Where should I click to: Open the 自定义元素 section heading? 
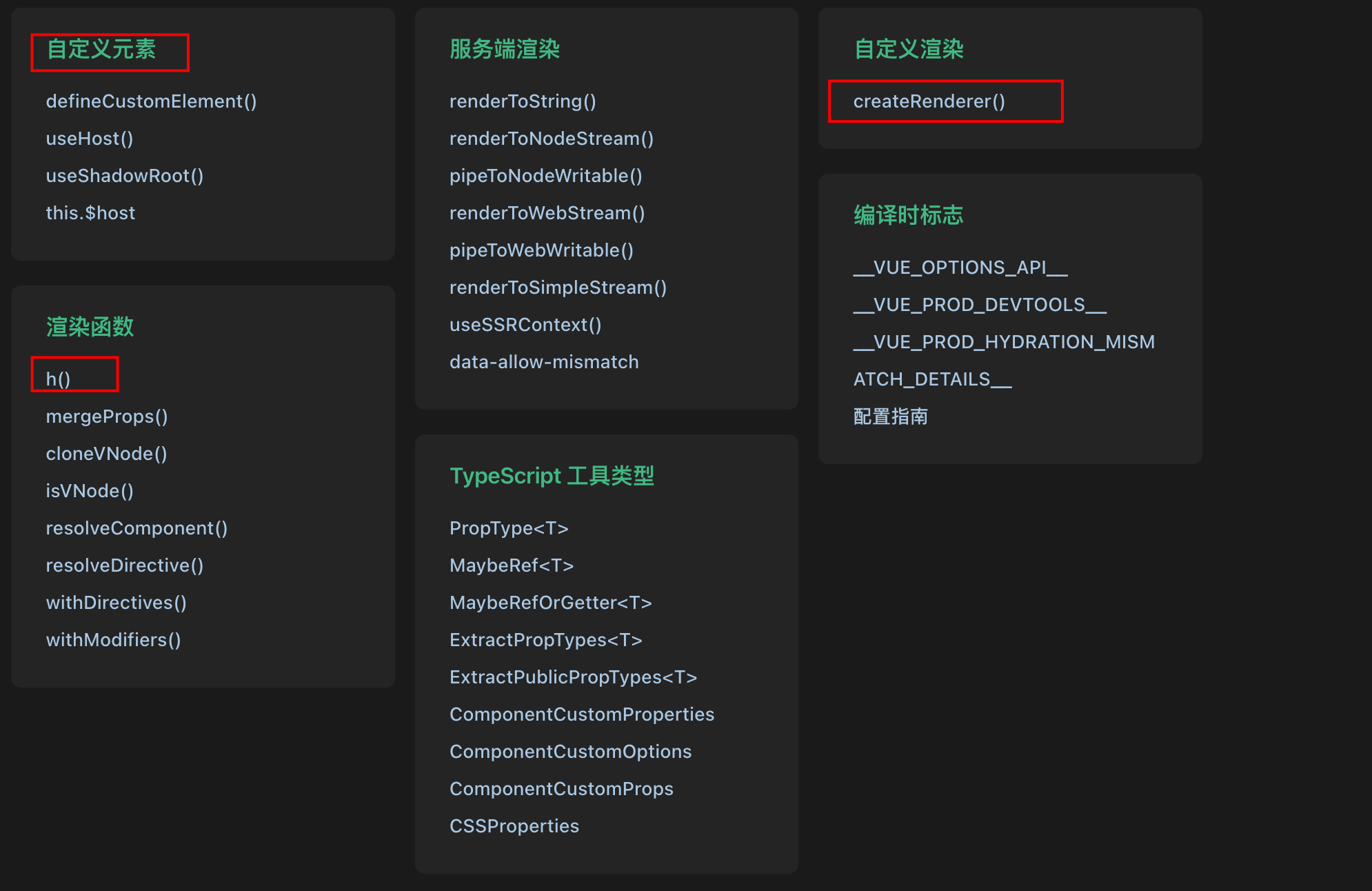(101, 50)
